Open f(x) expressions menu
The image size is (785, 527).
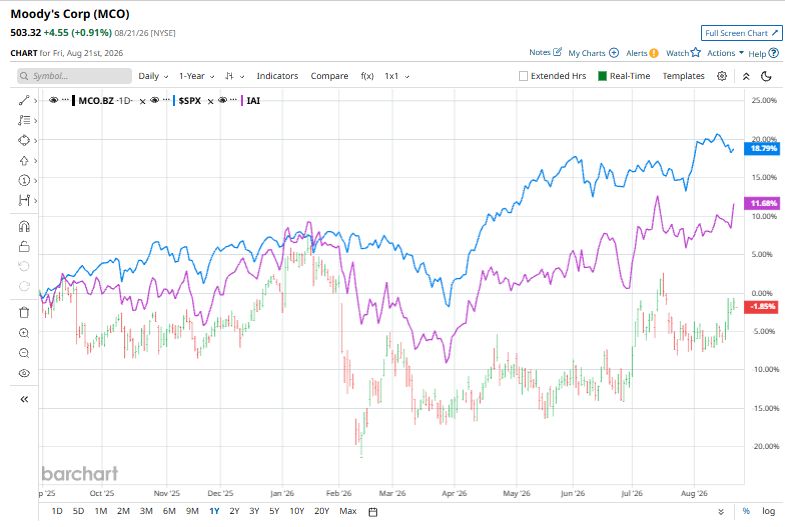point(367,76)
